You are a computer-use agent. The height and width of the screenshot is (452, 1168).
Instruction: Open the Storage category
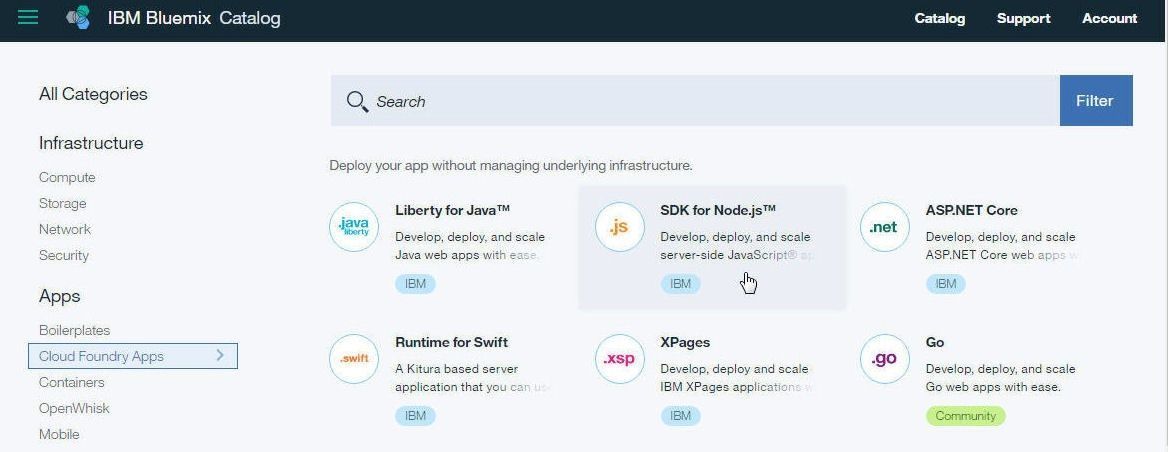coord(63,203)
